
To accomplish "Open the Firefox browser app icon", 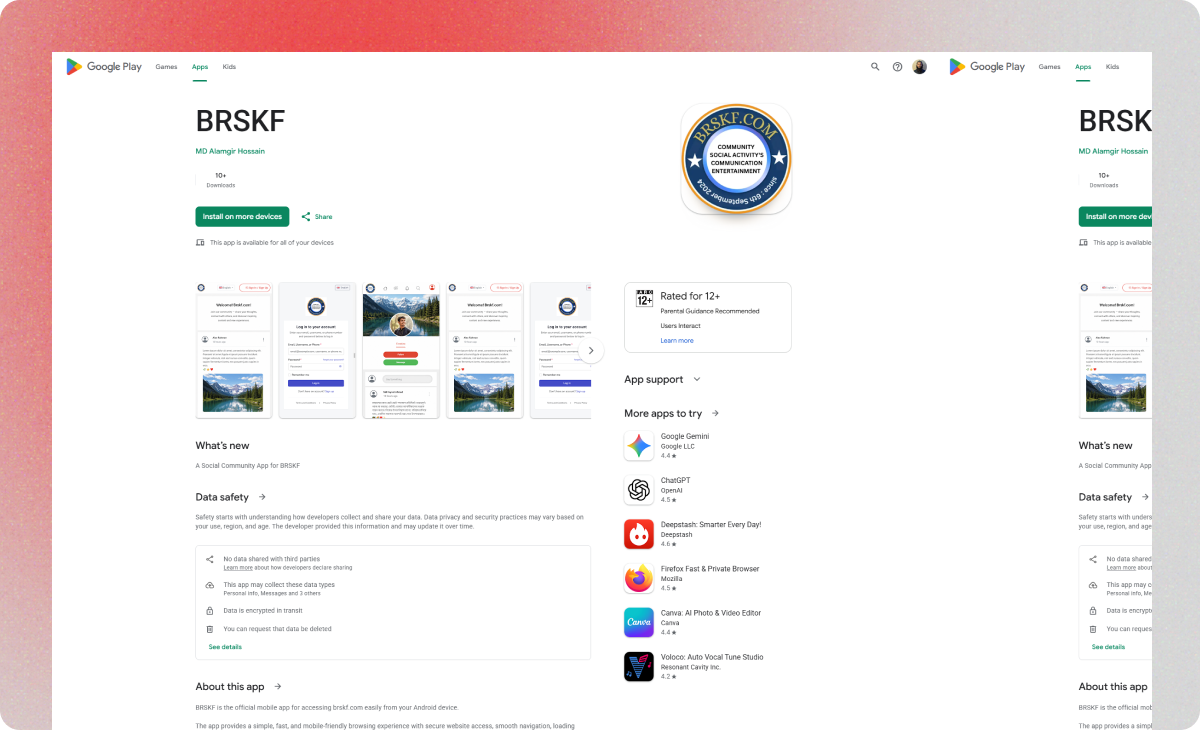I will [639, 578].
